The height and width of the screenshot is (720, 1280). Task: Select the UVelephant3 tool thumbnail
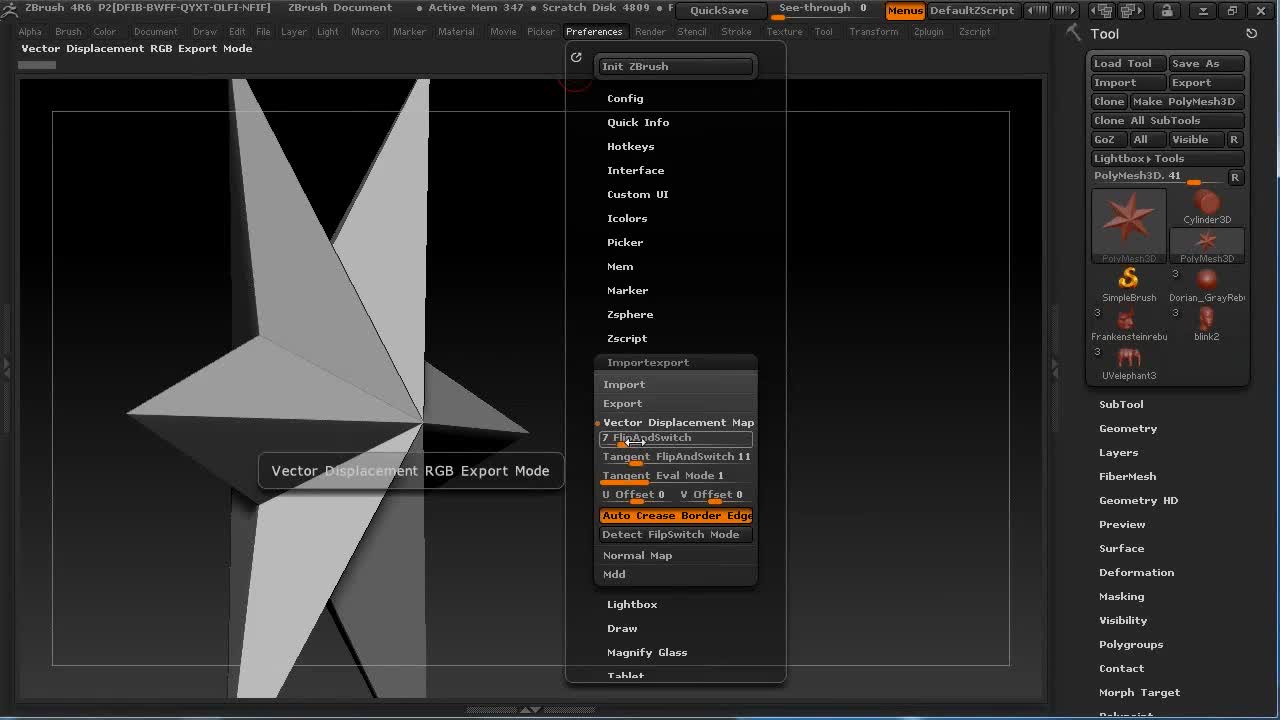(x=1129, y=363)
